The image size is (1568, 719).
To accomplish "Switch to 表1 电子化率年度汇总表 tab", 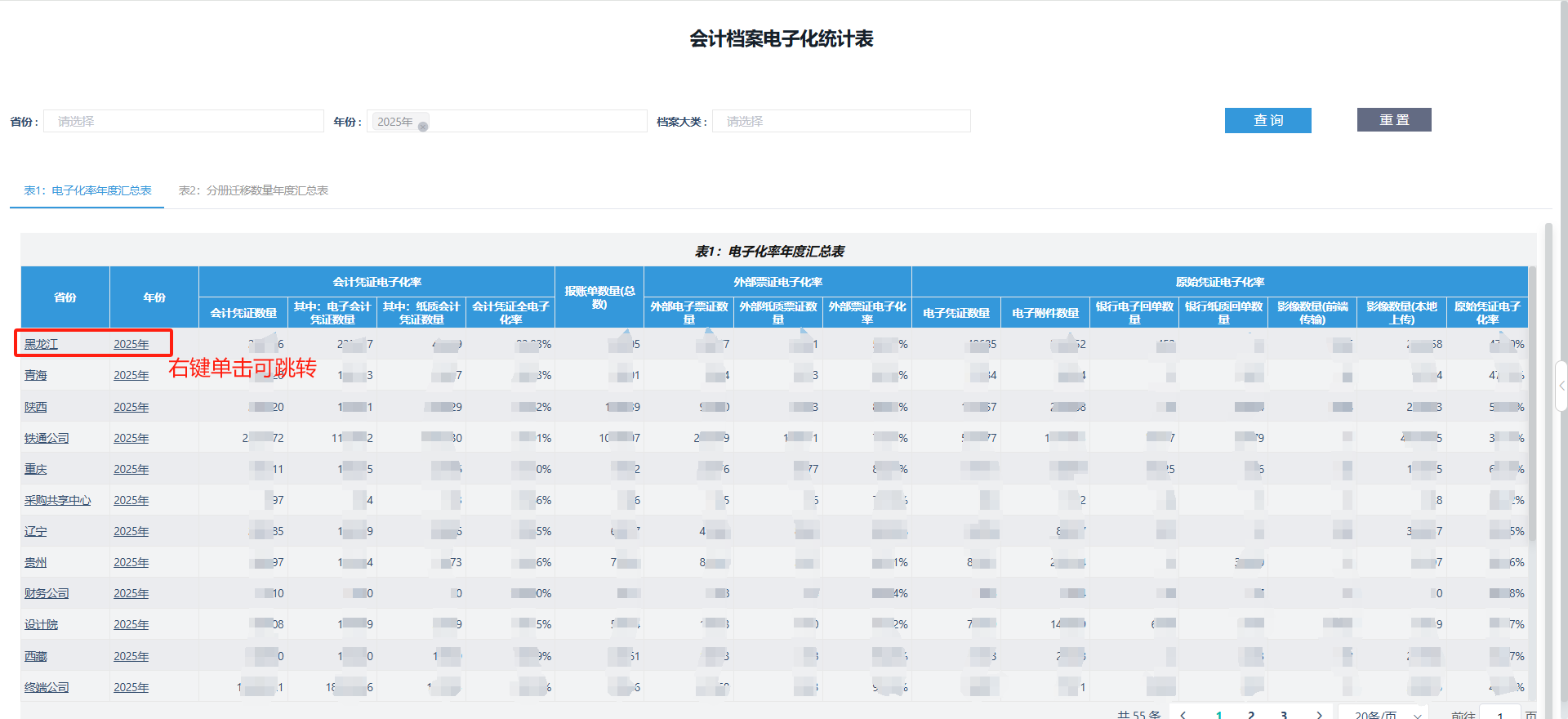I will tap(87, 190).
